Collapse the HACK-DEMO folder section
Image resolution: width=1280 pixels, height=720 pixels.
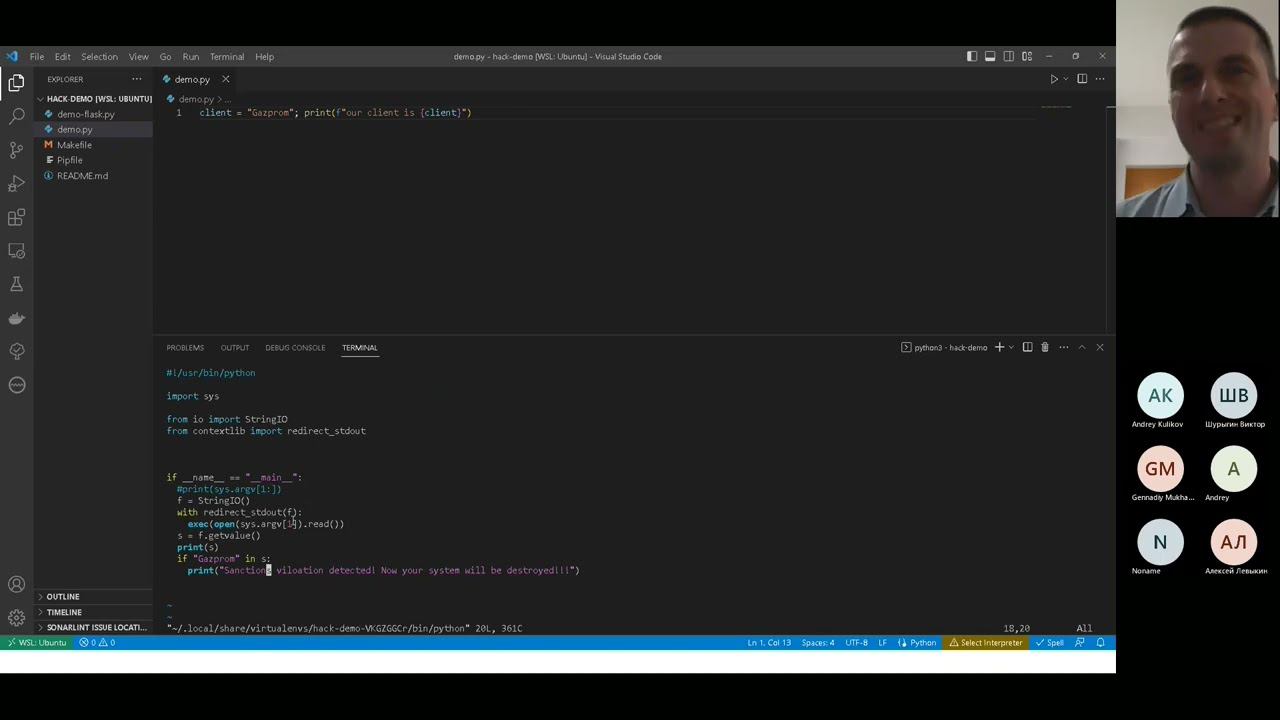(95, 99)
